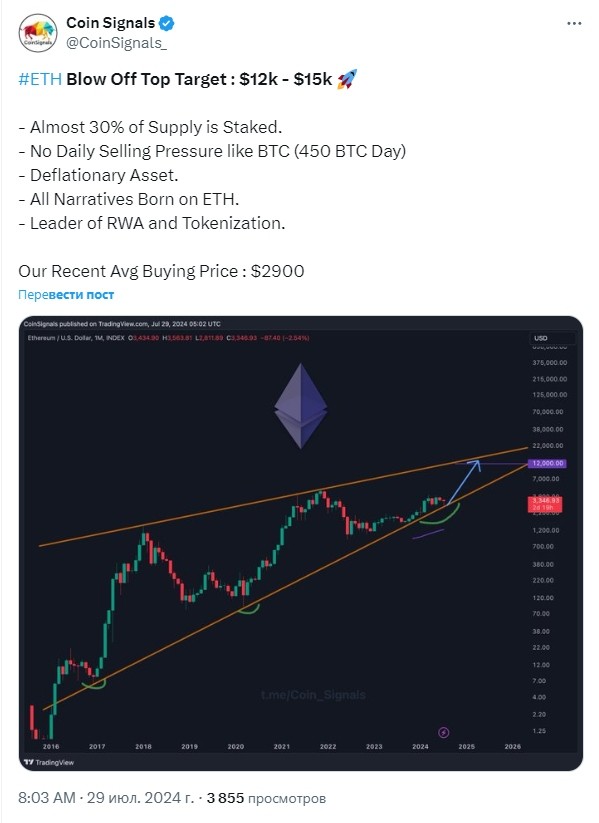Click the blue verified badge icon
The height and width of the screenshot is (823, 599).
tap(167, 23)
